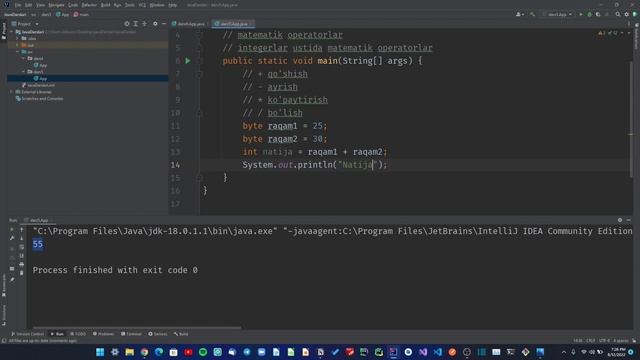Click the console horizontal scrollbar
This screenshot has height=360, width=640.
pos(137,327)
